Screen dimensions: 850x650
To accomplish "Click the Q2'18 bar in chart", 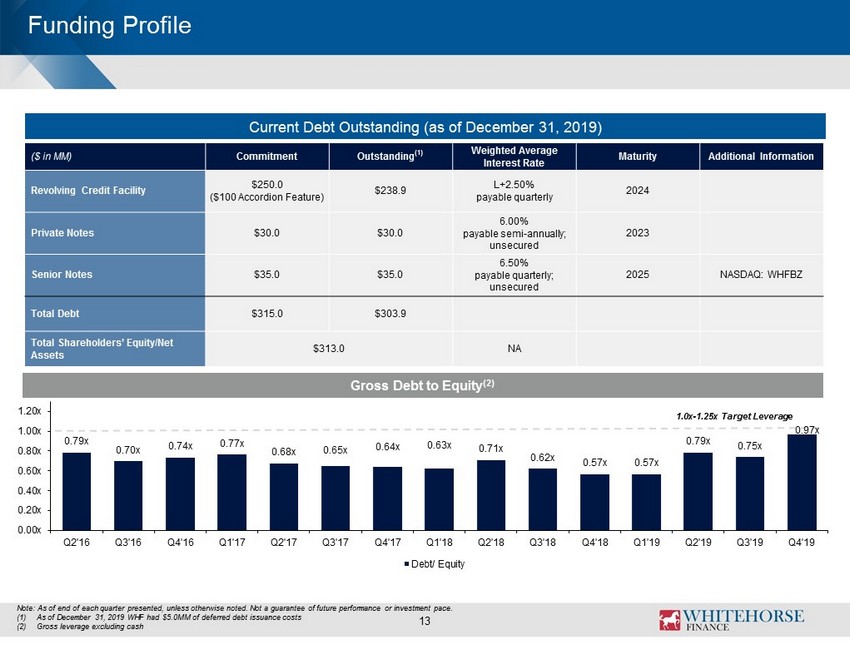I will click(x=491, y=495).
